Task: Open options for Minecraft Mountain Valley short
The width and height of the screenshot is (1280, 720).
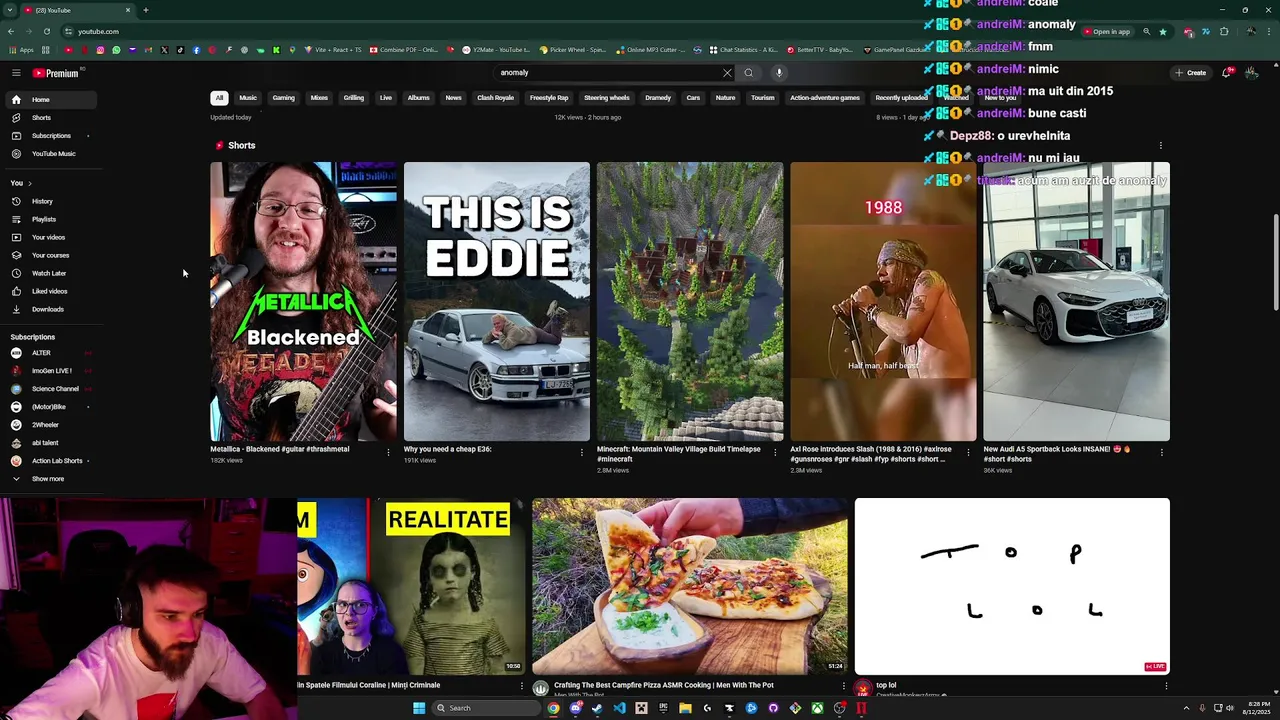Action: (x=774, y=452)
